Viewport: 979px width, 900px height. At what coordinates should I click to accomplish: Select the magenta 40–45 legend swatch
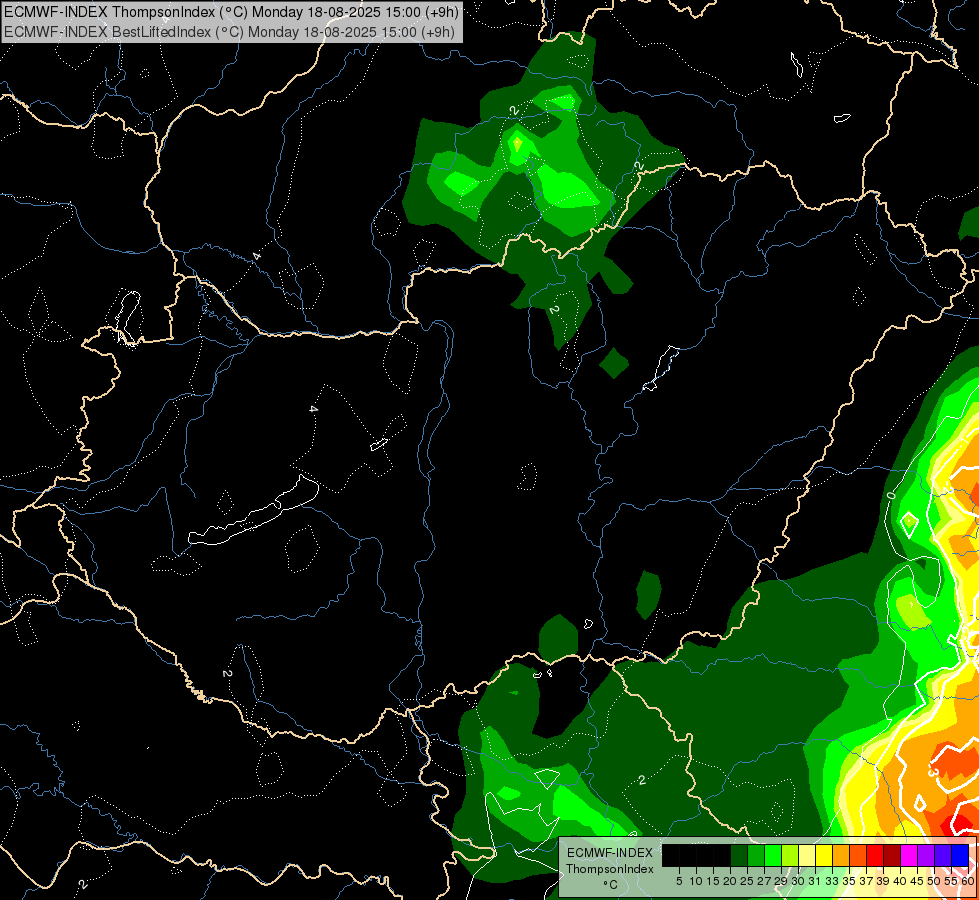(x=909, y=856)
